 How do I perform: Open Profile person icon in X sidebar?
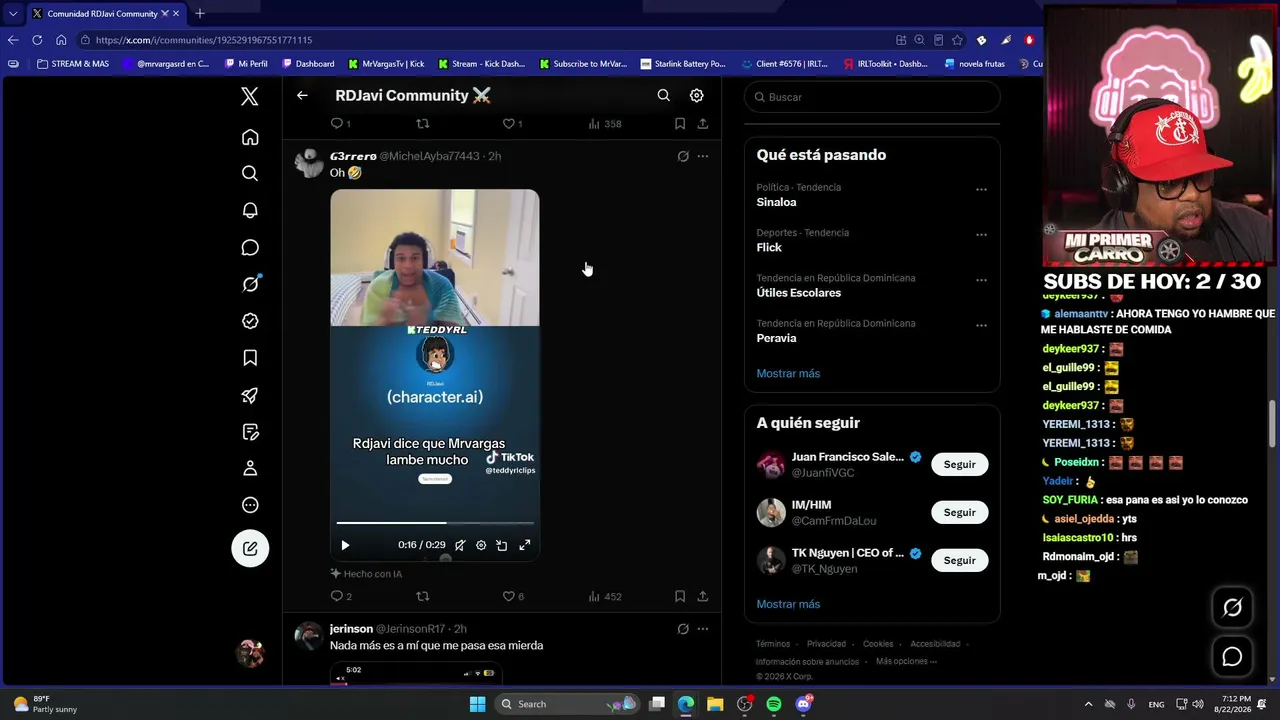tap(250, 468)
